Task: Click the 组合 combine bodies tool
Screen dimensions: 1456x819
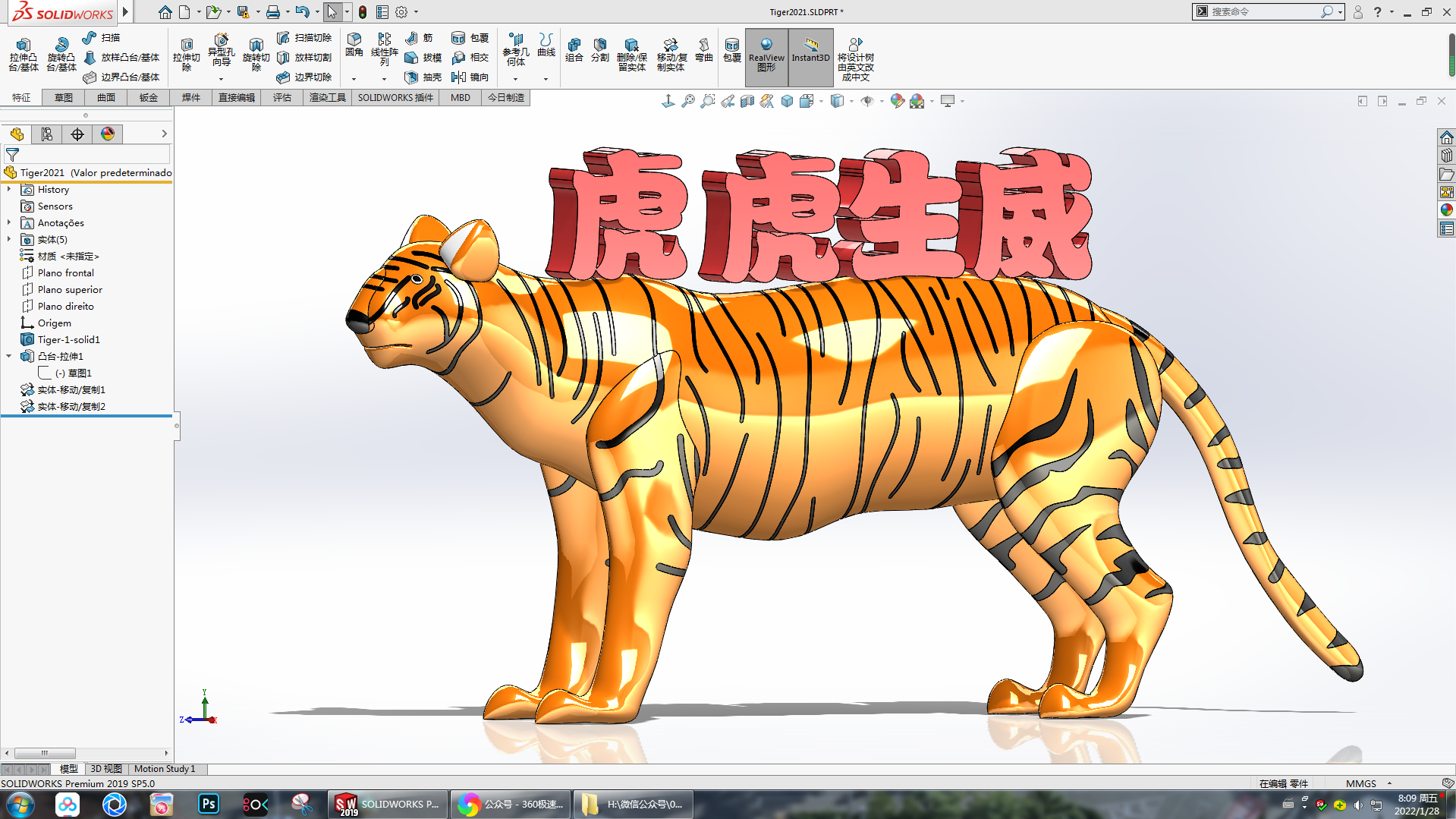Action: pyautogui.click(x=574, y=50)
